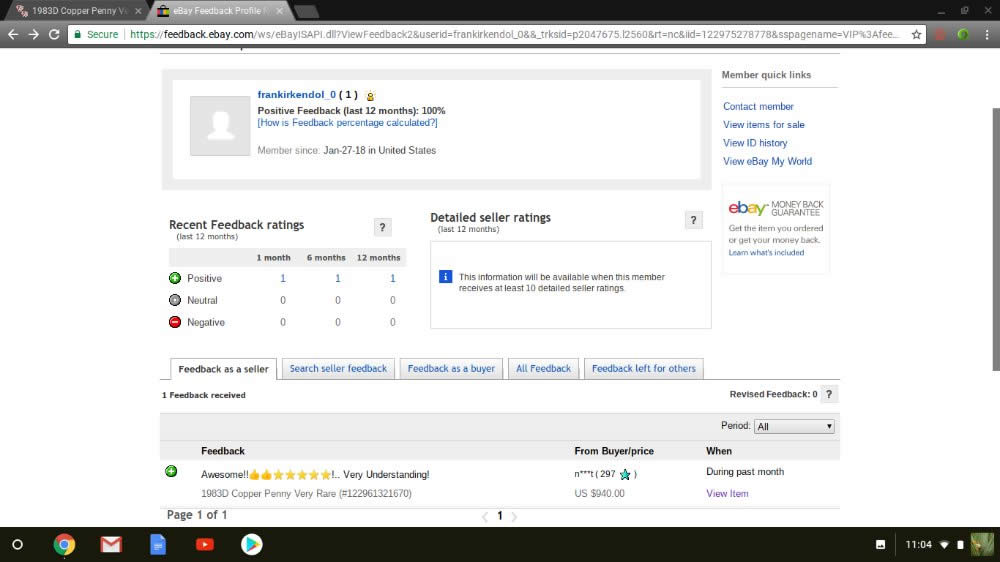This screenshot has width=1000, height=562.
Task: Open Google Play Store from the shelf
Action: coord(251,545)
